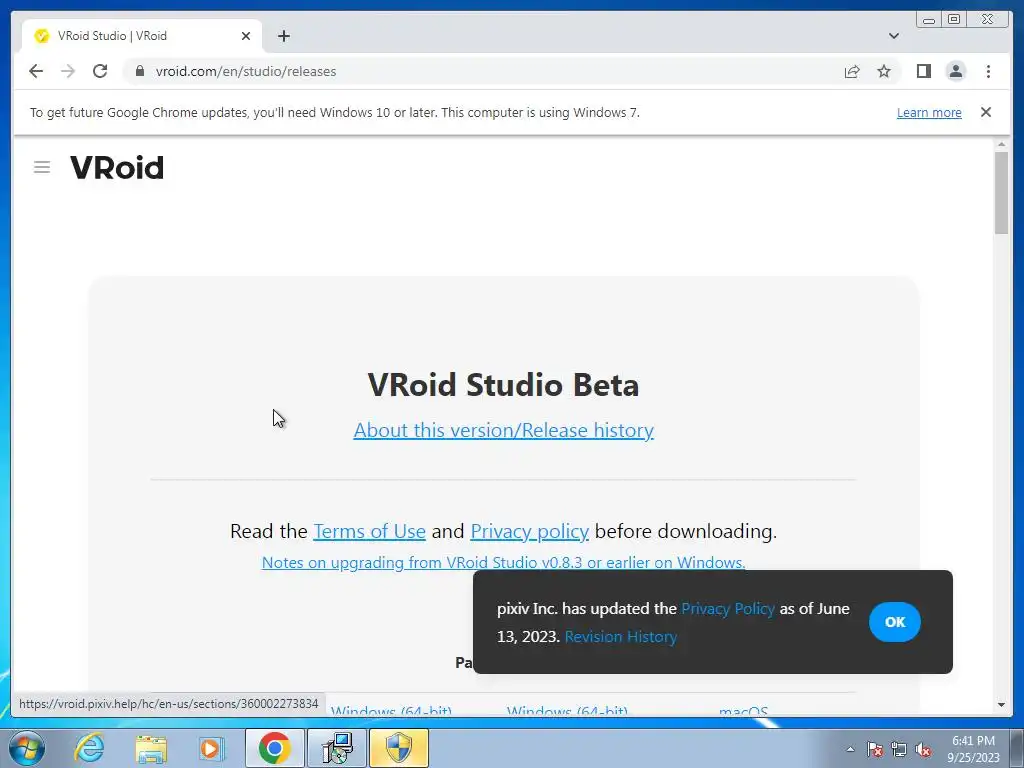Open the VRoid hamburger menu
Image resolution: width=1024 pixels, height=768 pixels.
point(42,167)
